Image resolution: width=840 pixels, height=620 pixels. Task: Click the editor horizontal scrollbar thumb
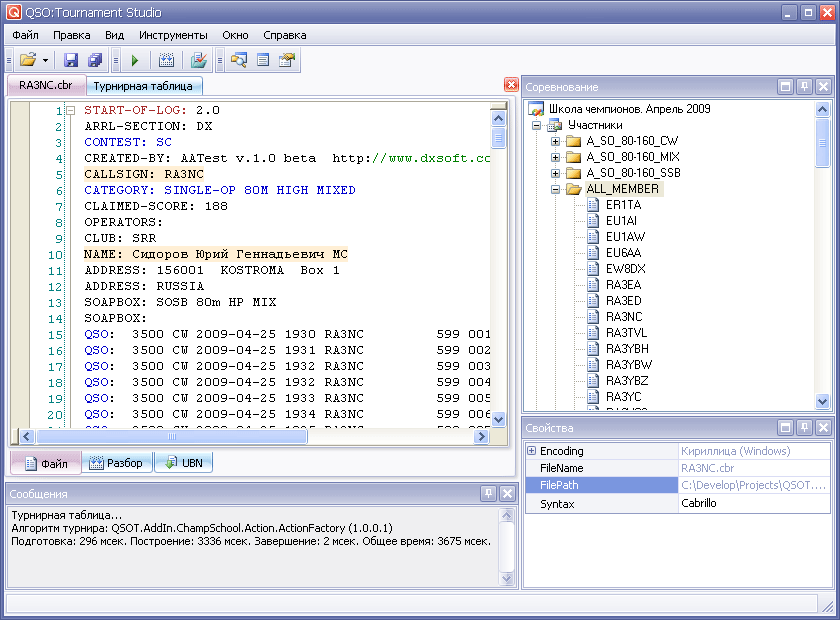point(170,436)
